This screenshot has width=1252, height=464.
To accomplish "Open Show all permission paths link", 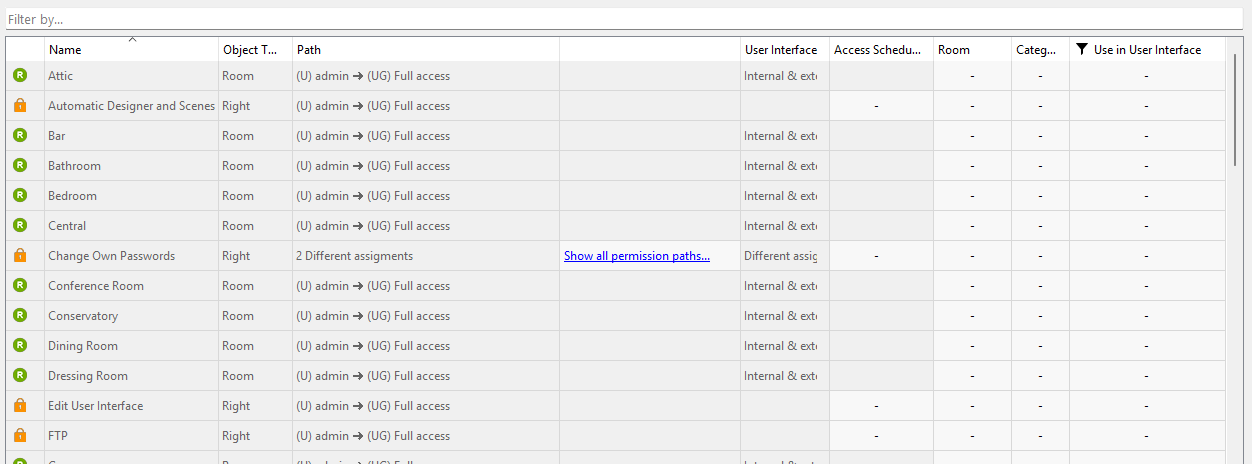I will click(636, 256).
